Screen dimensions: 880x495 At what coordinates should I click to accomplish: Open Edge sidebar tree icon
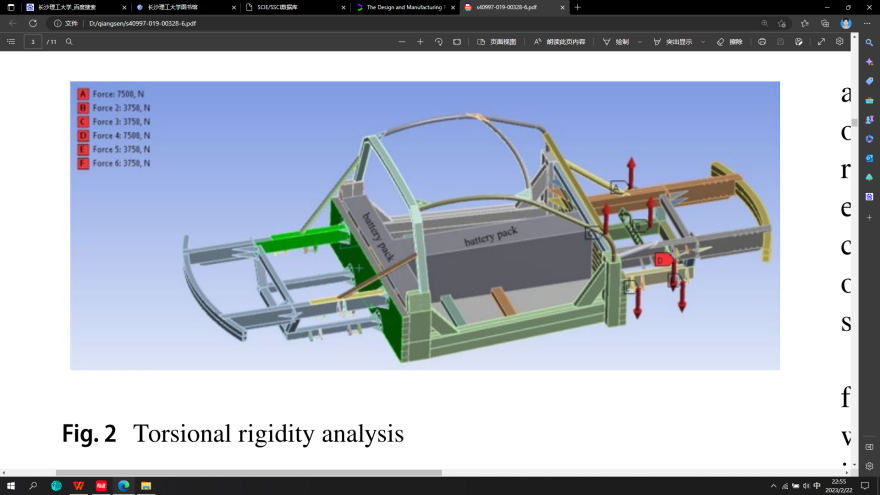(x=869, y=177)
